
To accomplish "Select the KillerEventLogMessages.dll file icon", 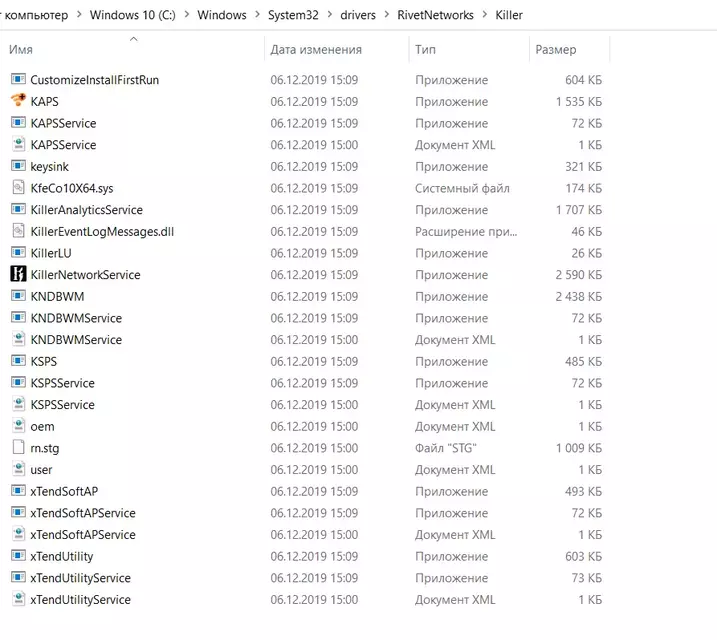I will [x=18, y=231].
